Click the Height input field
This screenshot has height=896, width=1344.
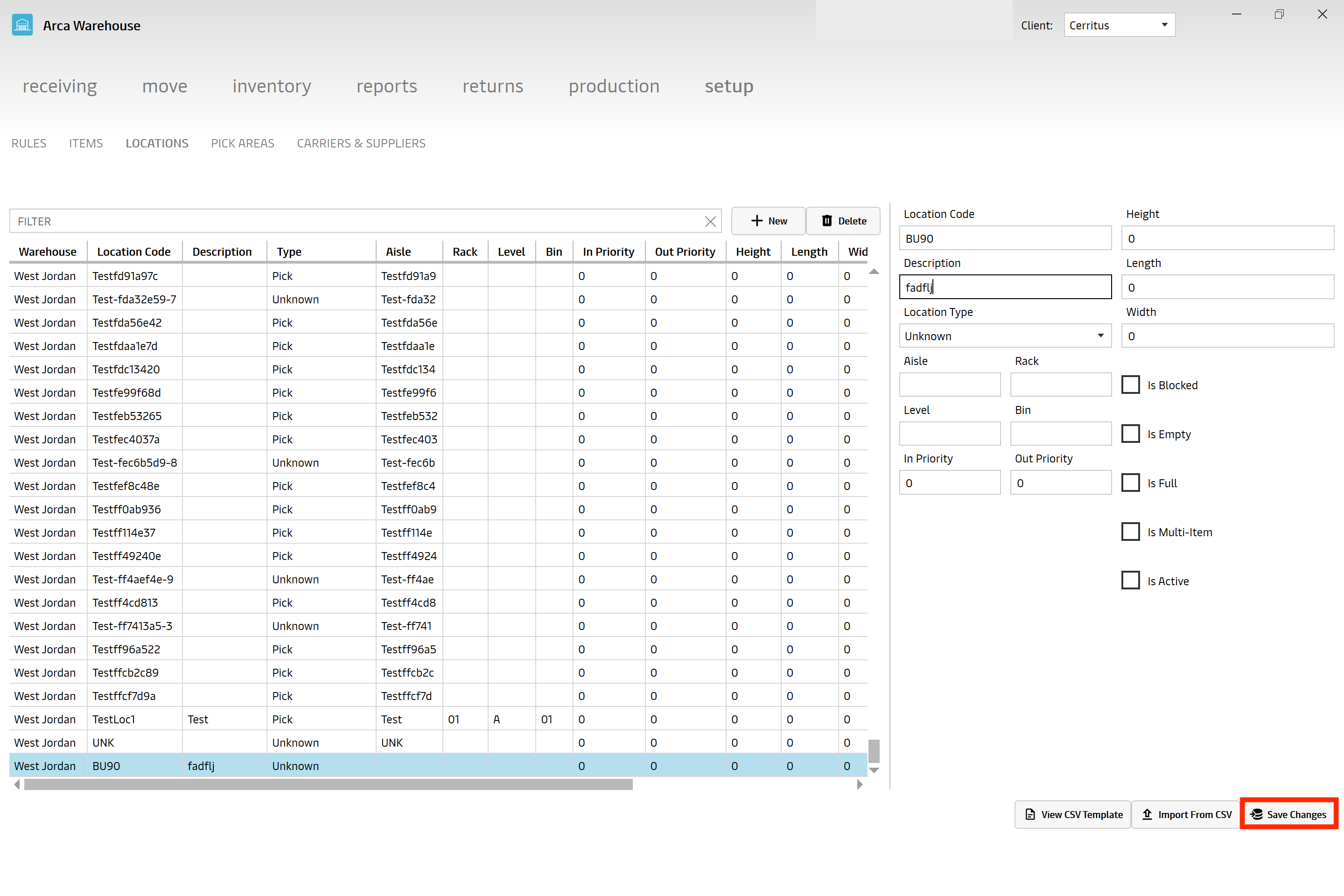tap(1227, 238)
